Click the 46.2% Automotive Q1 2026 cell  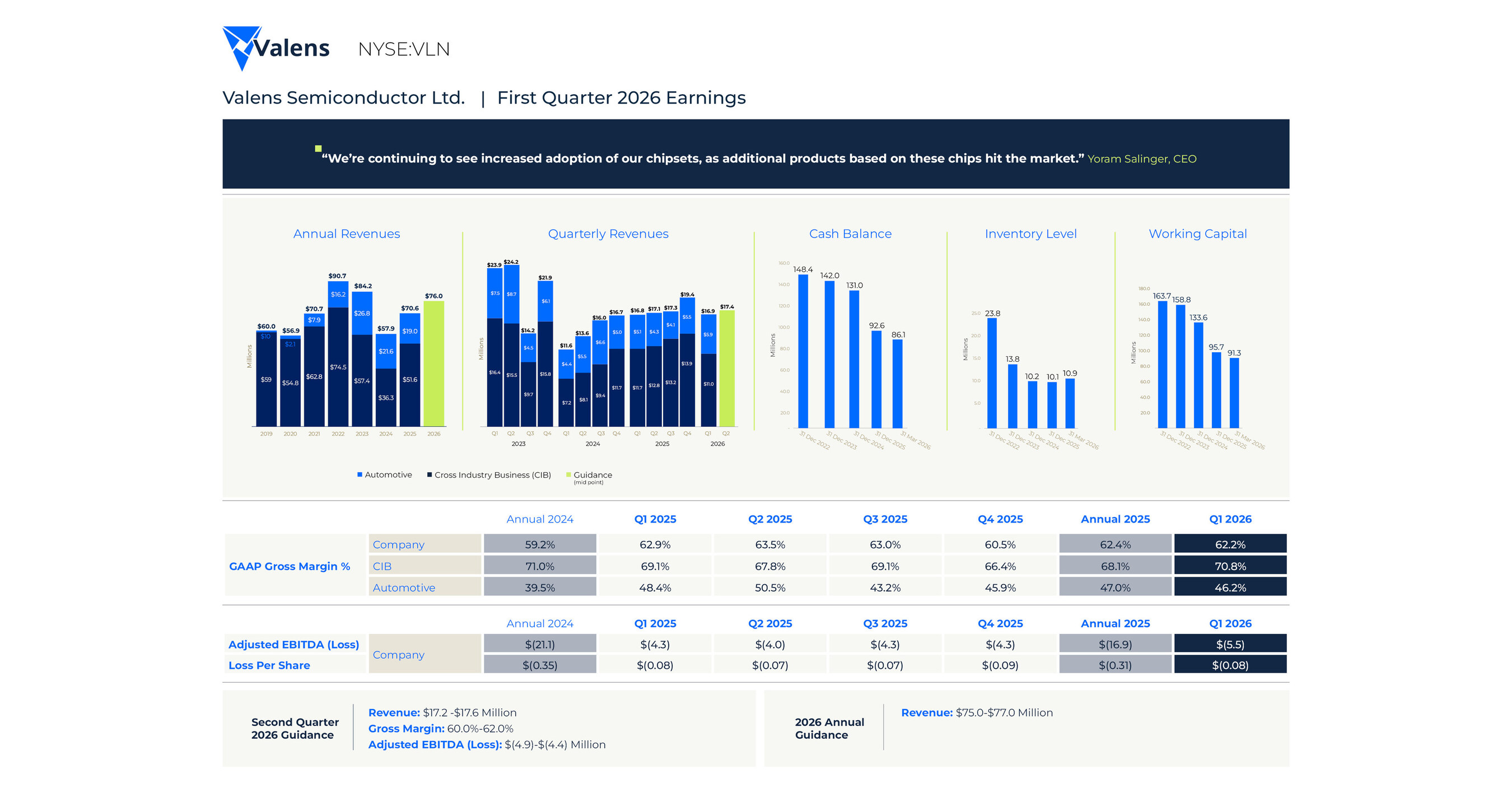1230,588
